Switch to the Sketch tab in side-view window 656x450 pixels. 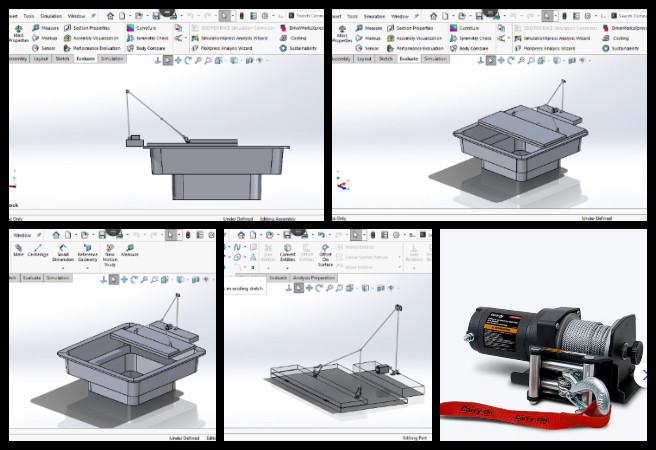click(62, 59)
